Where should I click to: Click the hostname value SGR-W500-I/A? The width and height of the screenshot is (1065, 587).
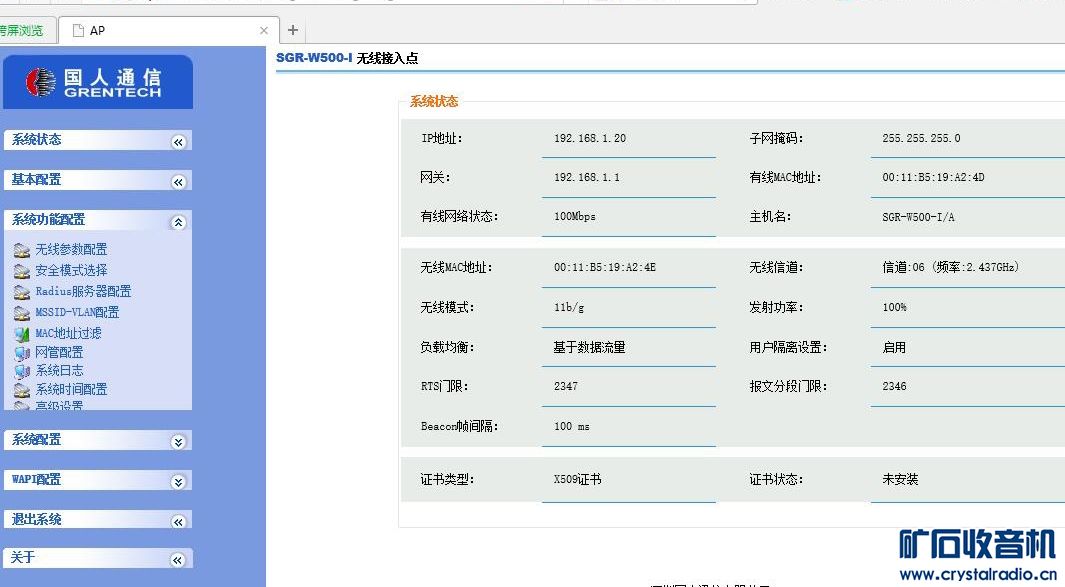(918, 217)
